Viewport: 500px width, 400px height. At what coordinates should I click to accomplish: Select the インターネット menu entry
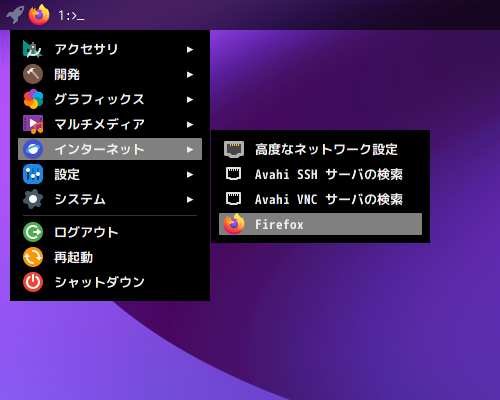click(110, 149)
